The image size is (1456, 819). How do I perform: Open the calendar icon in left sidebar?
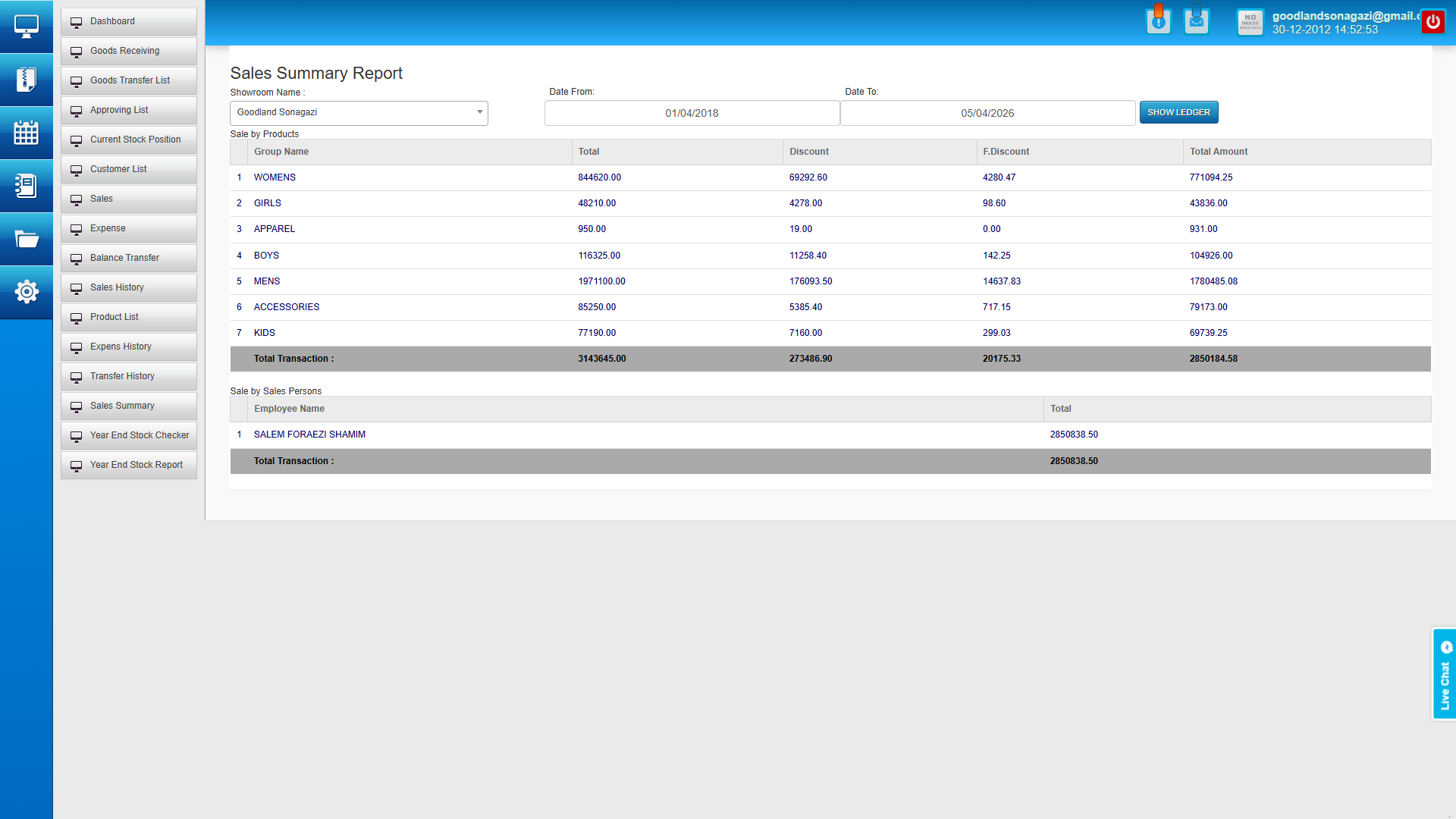27,133
